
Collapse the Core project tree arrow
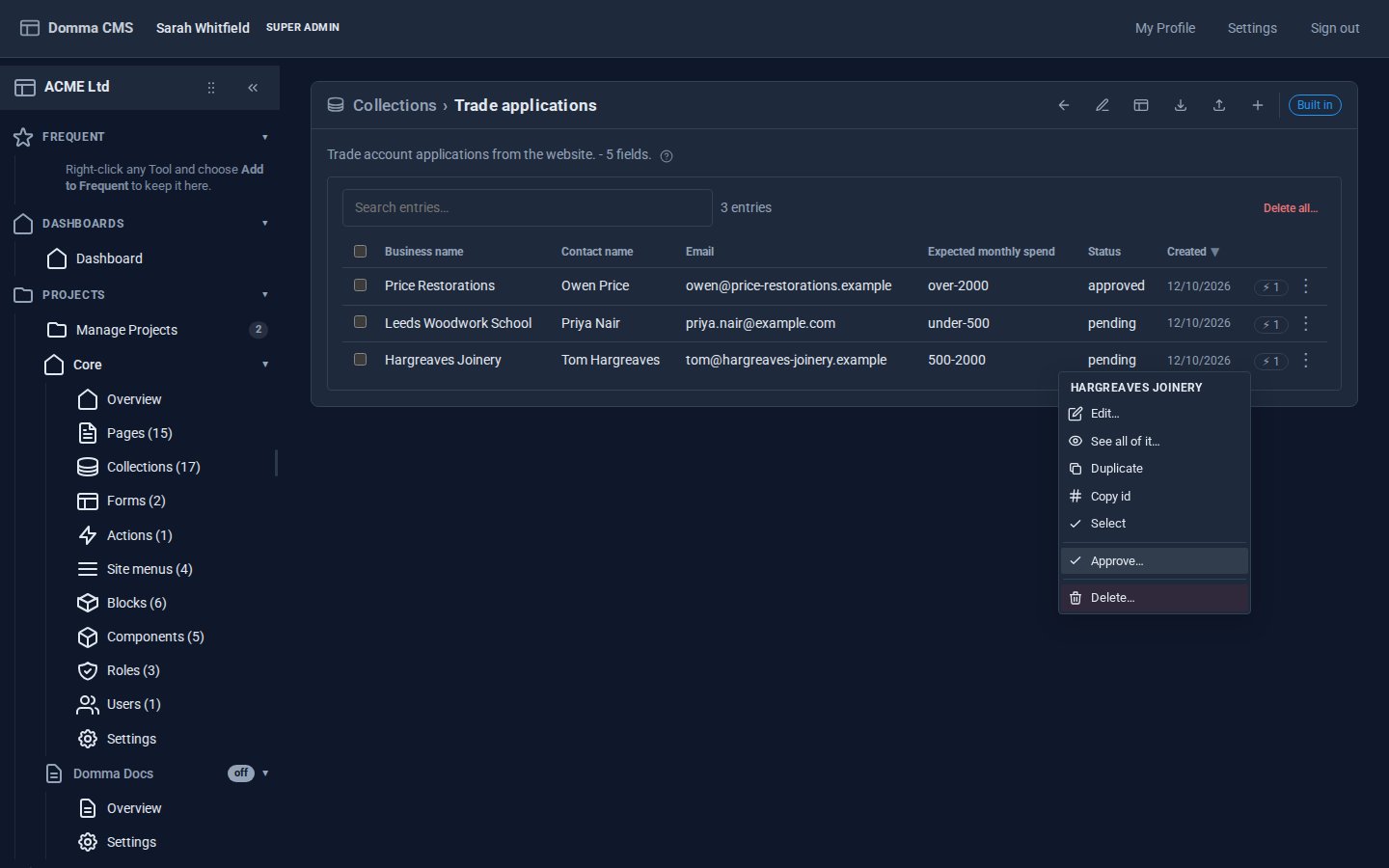(x=265, y=365)
